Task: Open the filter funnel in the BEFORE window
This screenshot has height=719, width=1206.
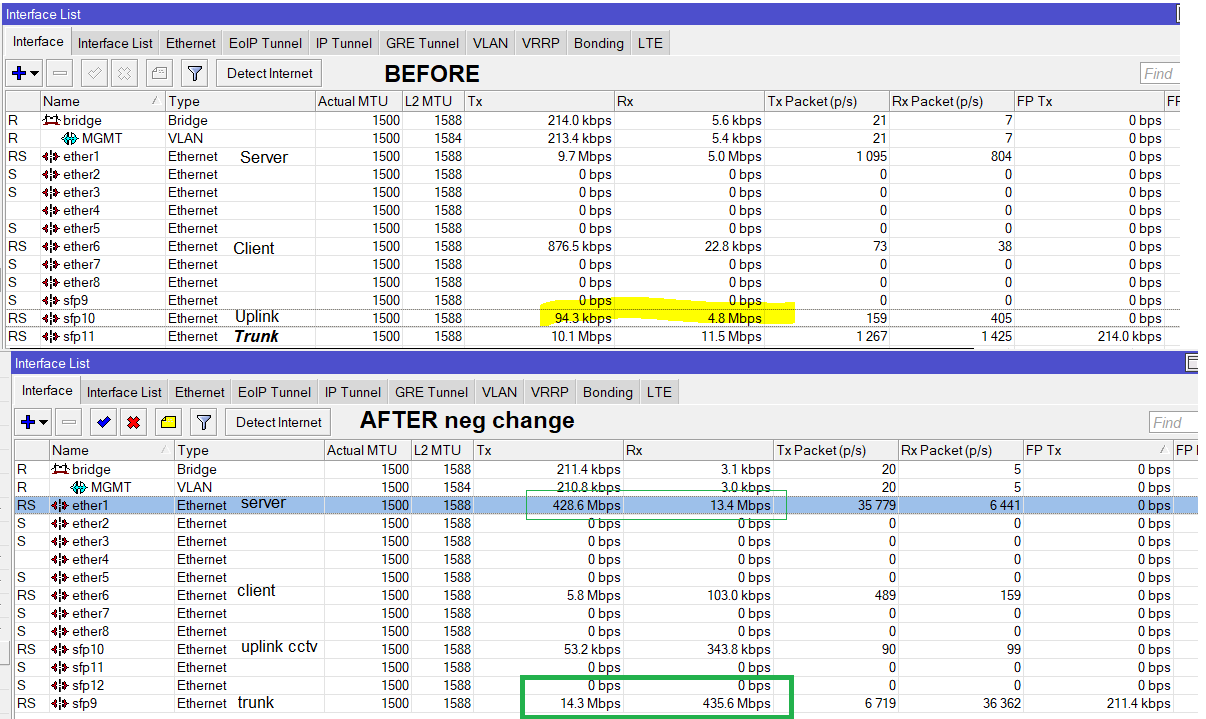Action: point(194,72)
